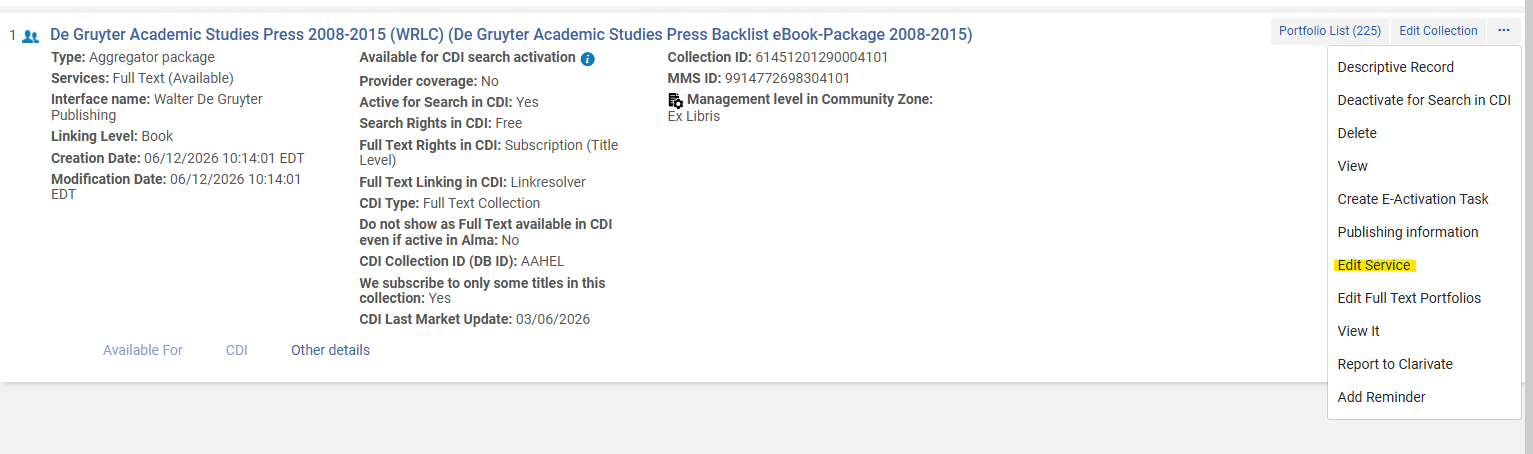Click CDI Type: Full Text Collection

click(x=450, y=203)
